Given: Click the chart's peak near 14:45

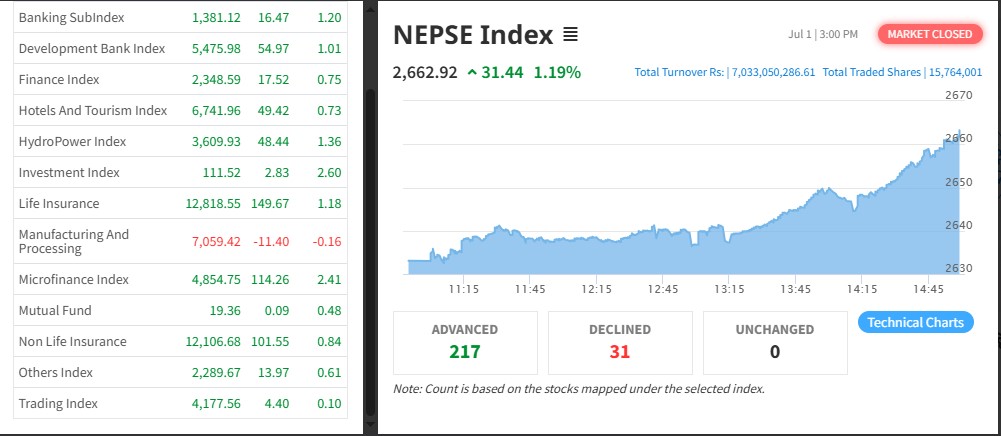Looking at the screenshot, I should pos(960,132).
